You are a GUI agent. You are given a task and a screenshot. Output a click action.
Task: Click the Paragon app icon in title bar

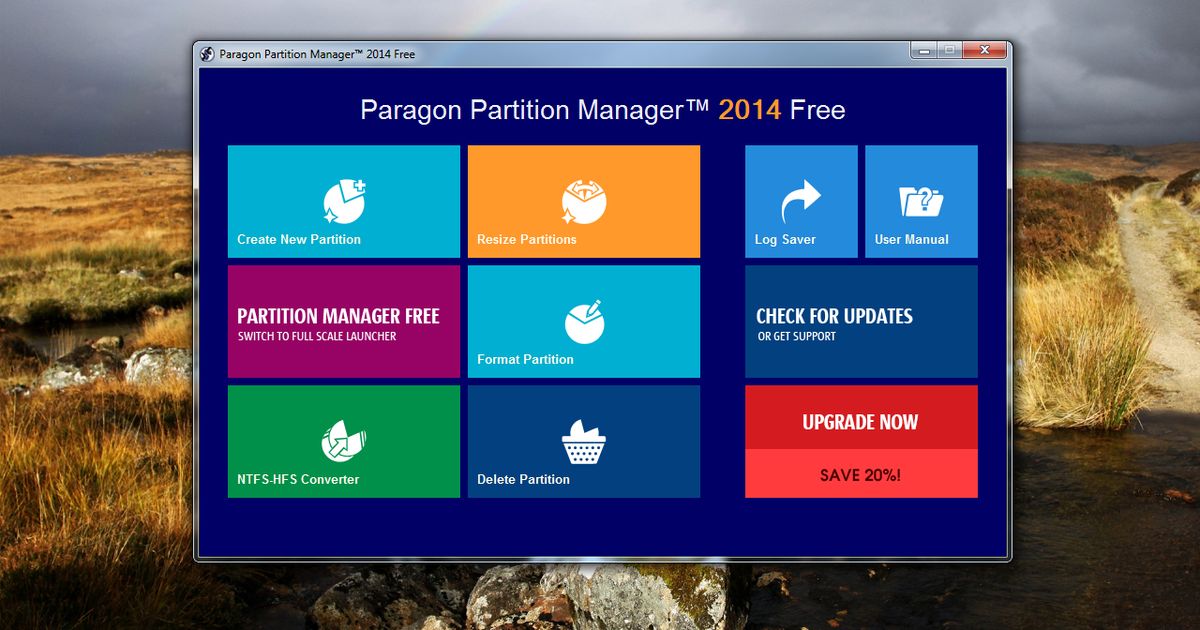point(207,54)
